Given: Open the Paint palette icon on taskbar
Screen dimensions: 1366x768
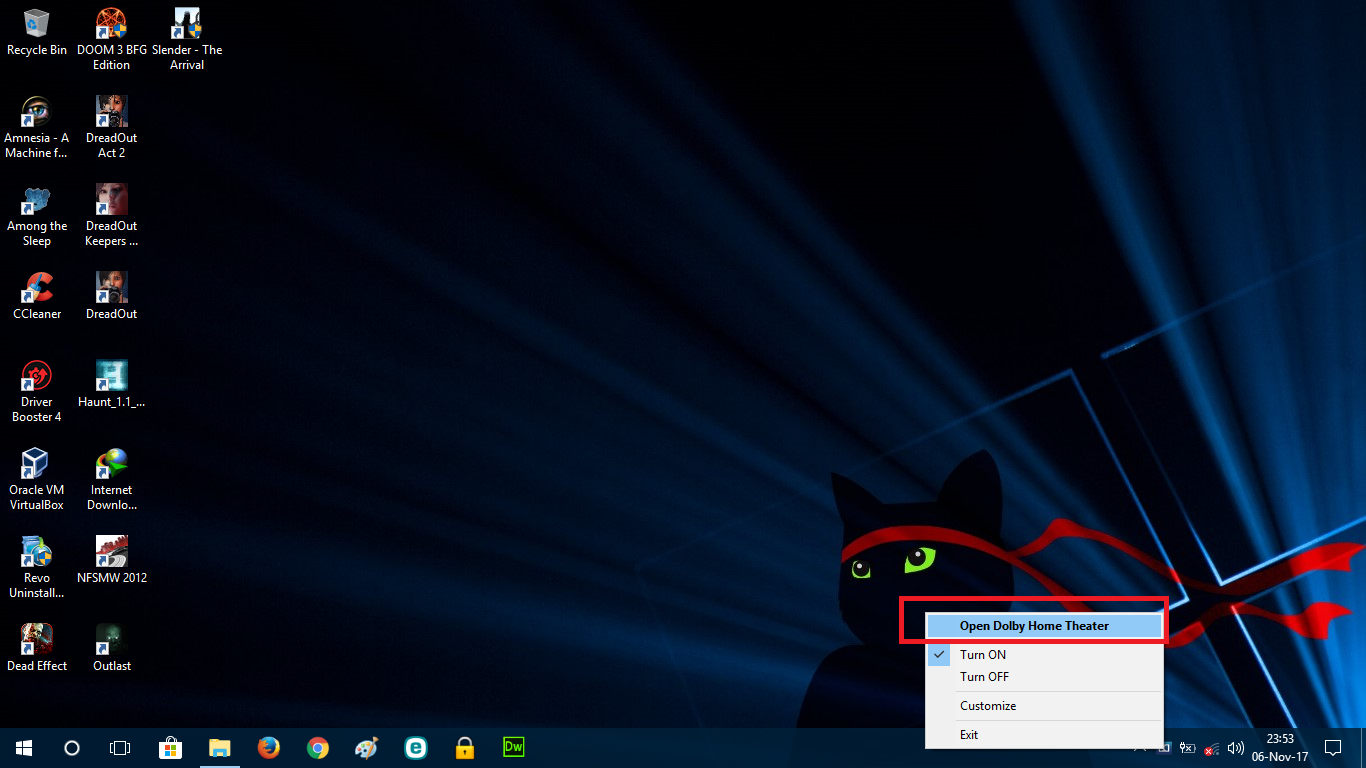Looking at the screenshot, I should pyautogui.click(x=366, y=747).
